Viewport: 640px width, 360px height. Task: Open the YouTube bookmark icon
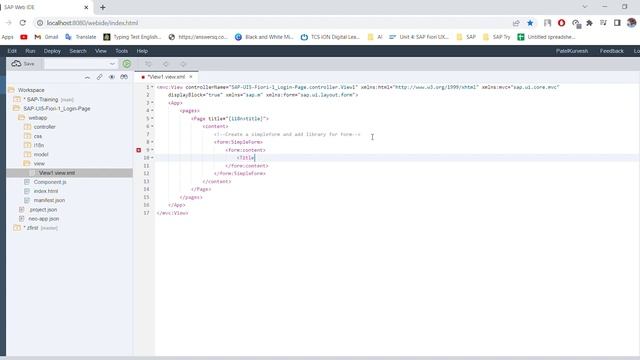click(x=24, y=37)
